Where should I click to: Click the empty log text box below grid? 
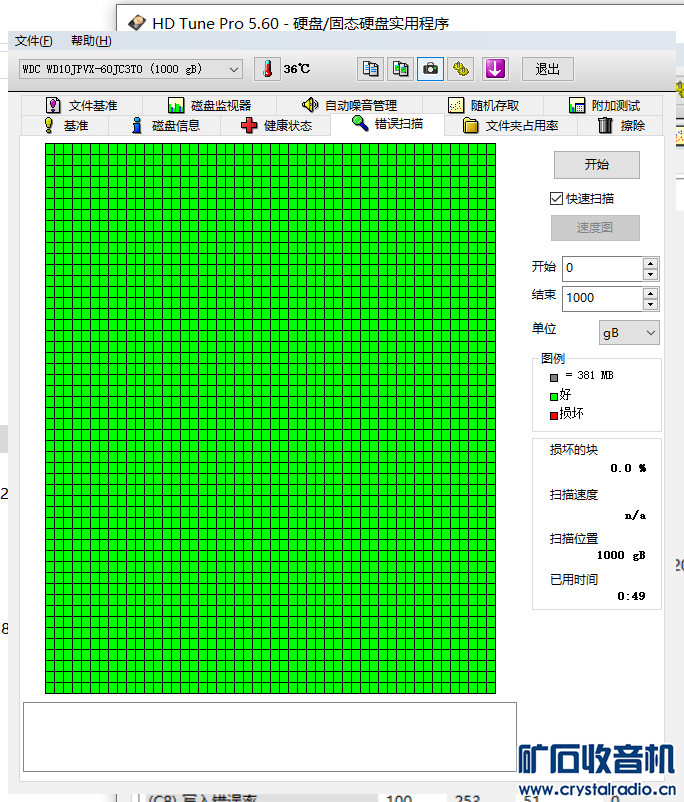click(x=270, y=737)
